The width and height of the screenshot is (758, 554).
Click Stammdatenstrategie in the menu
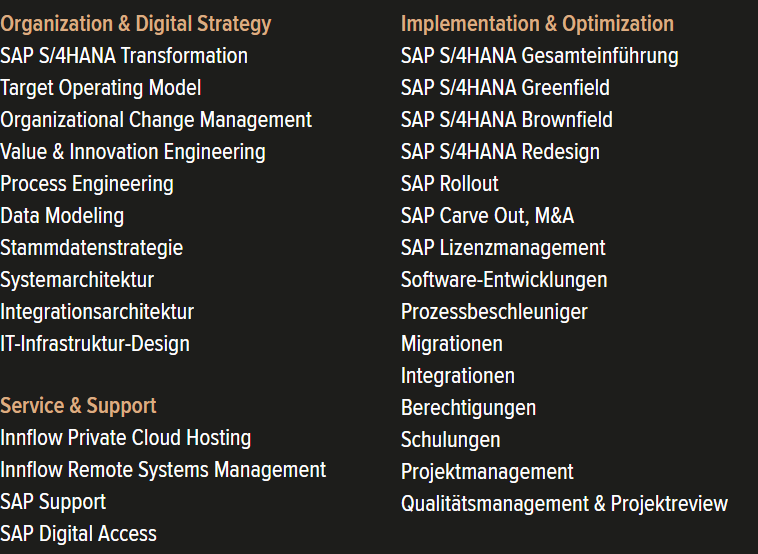[x=91, y=248]
